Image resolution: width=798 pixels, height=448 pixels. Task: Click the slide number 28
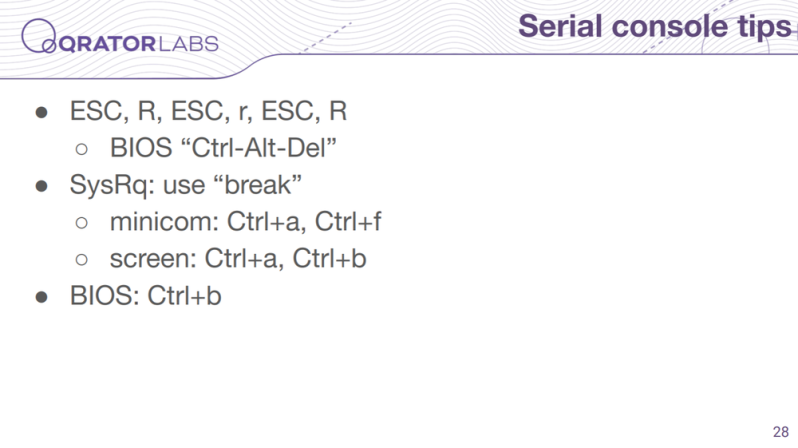781,432
